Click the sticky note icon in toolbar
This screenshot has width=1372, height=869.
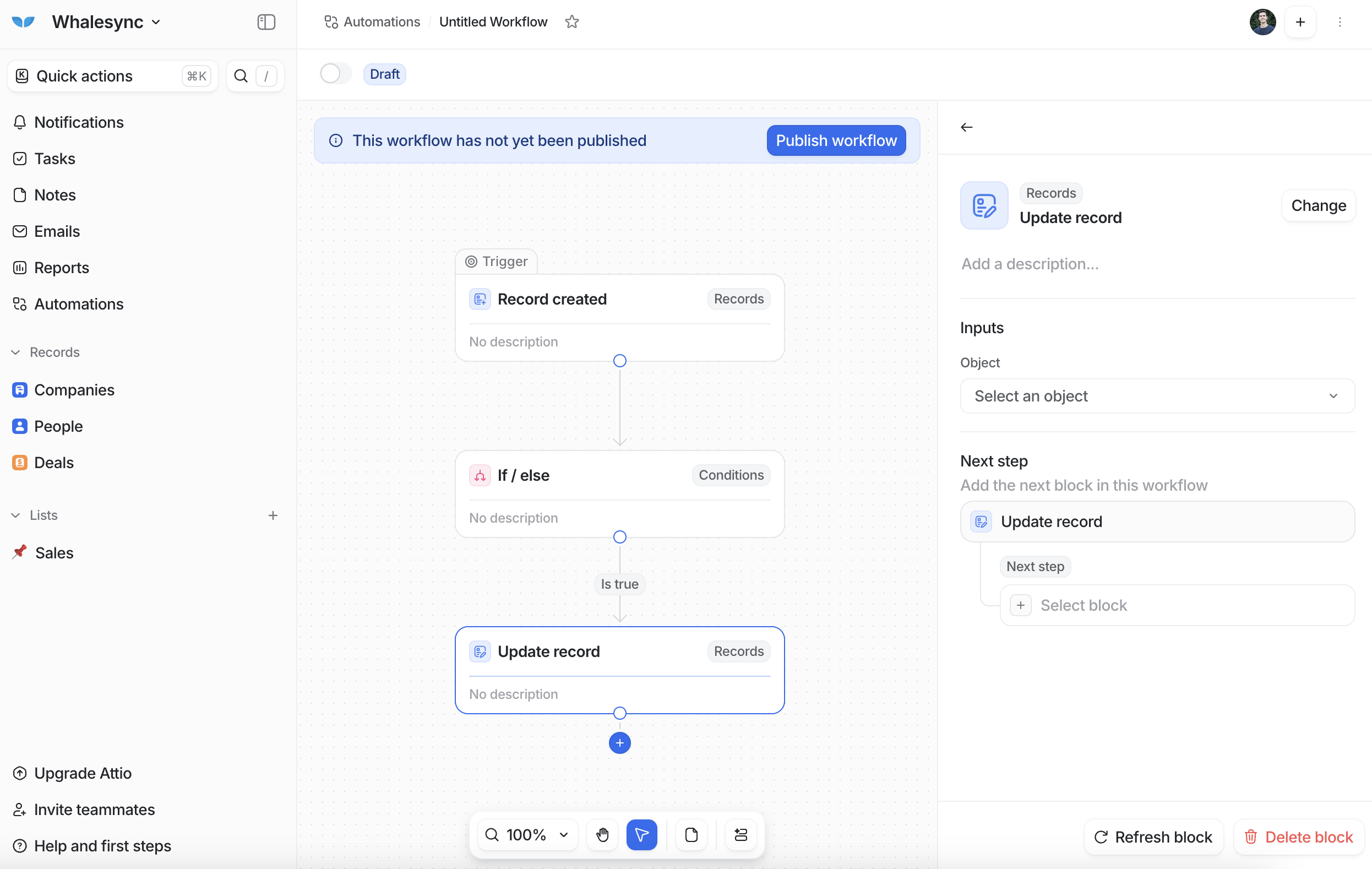[x=691, y=835]
